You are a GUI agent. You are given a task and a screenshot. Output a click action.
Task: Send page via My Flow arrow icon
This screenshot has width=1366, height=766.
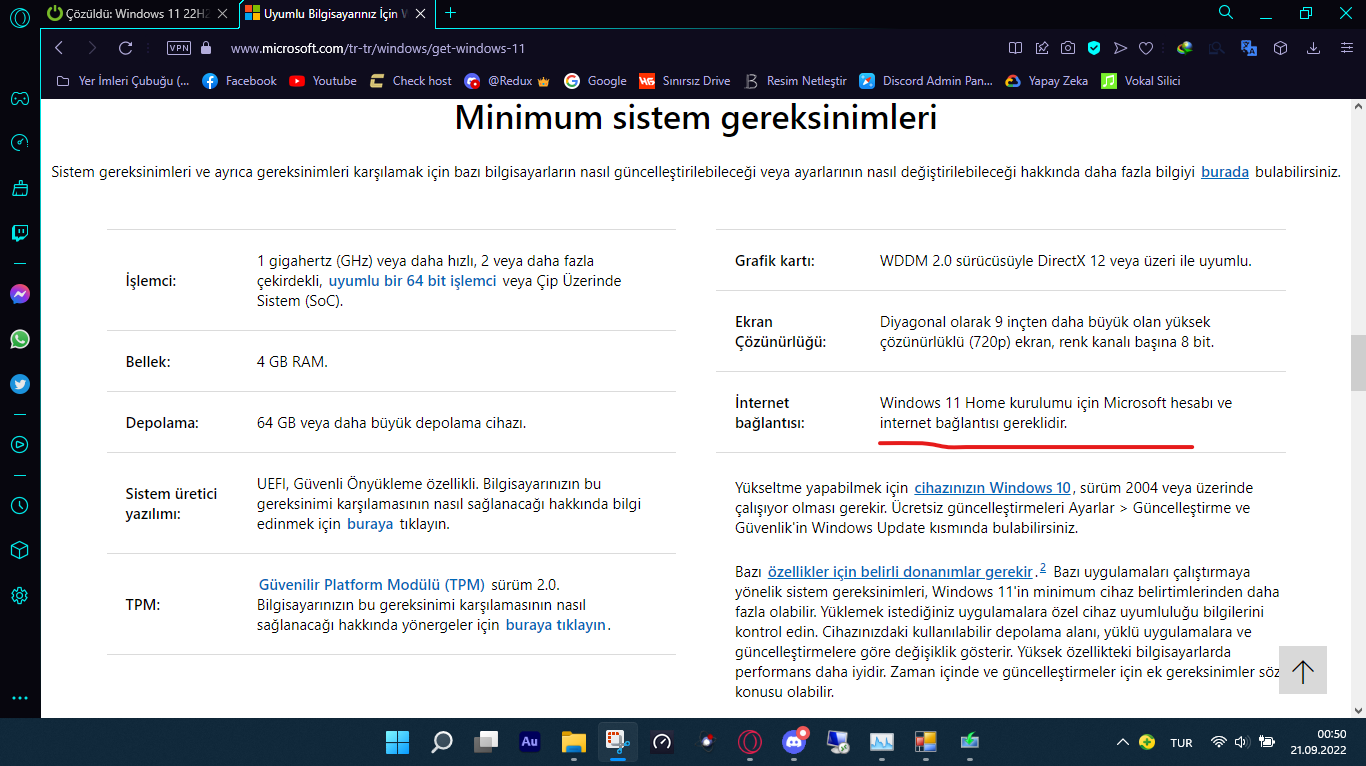1120,48
